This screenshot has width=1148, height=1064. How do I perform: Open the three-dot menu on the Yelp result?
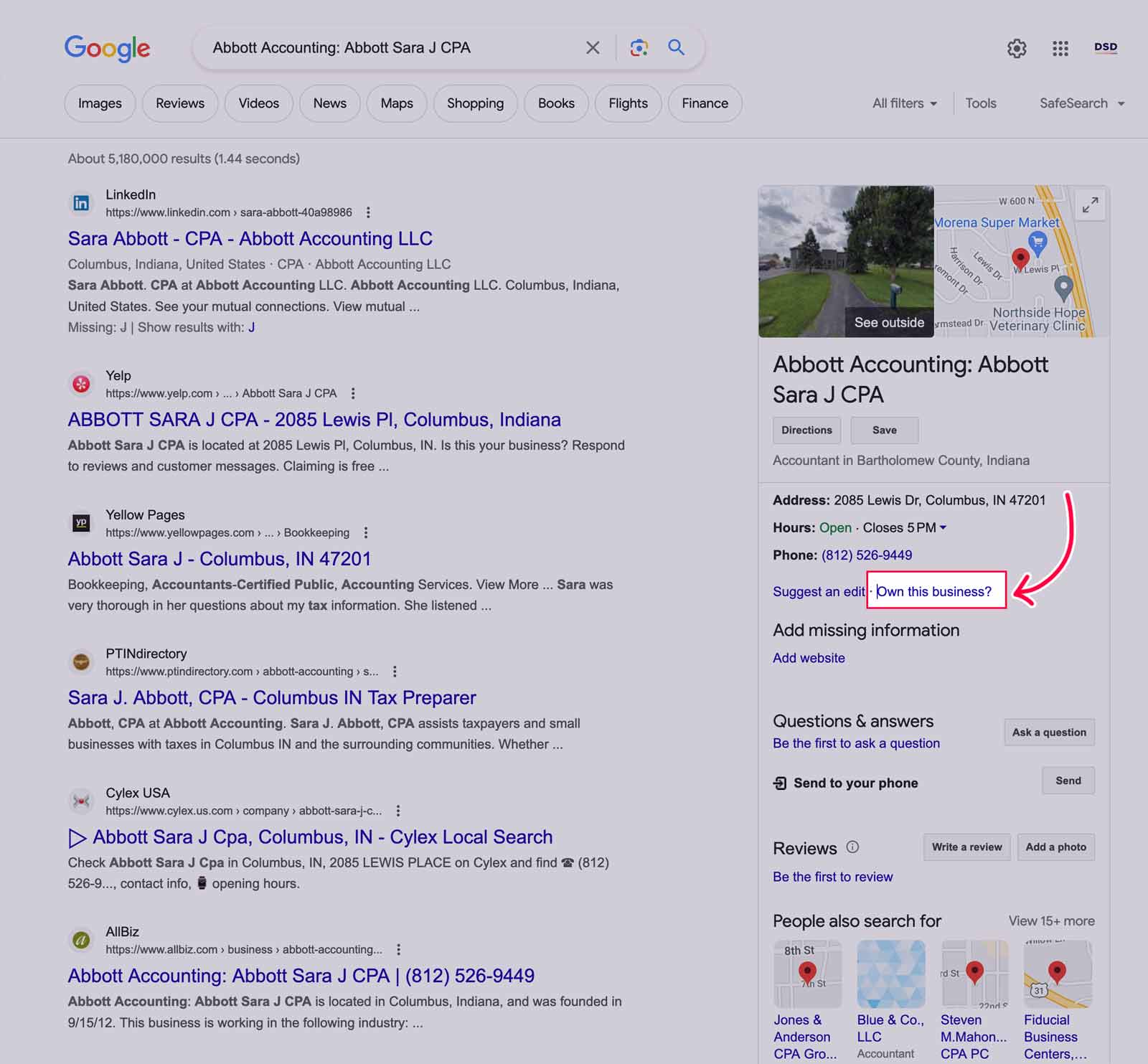(352, 393)
